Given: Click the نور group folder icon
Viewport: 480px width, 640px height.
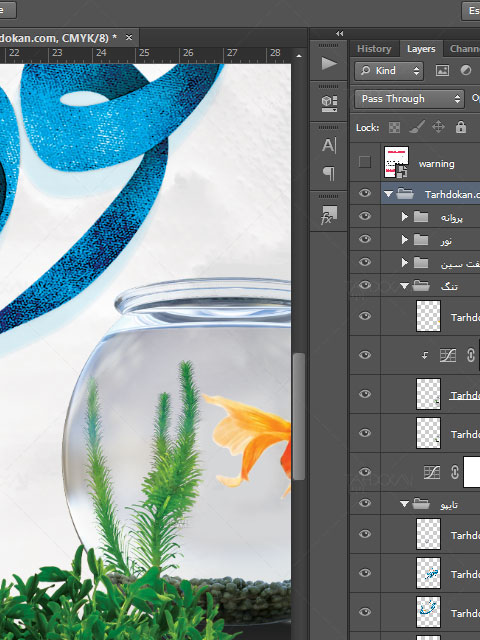Looking at the screenshot, I should pos(421,239).
